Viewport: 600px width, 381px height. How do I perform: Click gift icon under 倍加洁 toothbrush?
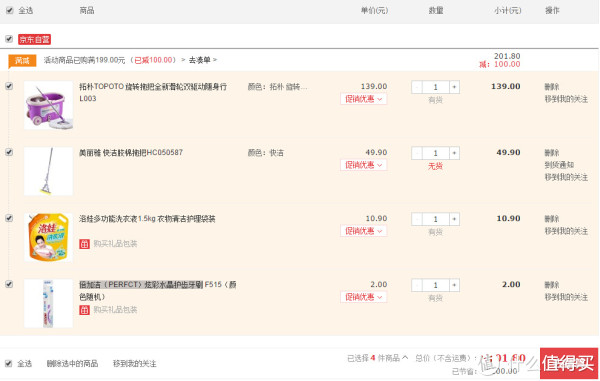tap(84, 309)
